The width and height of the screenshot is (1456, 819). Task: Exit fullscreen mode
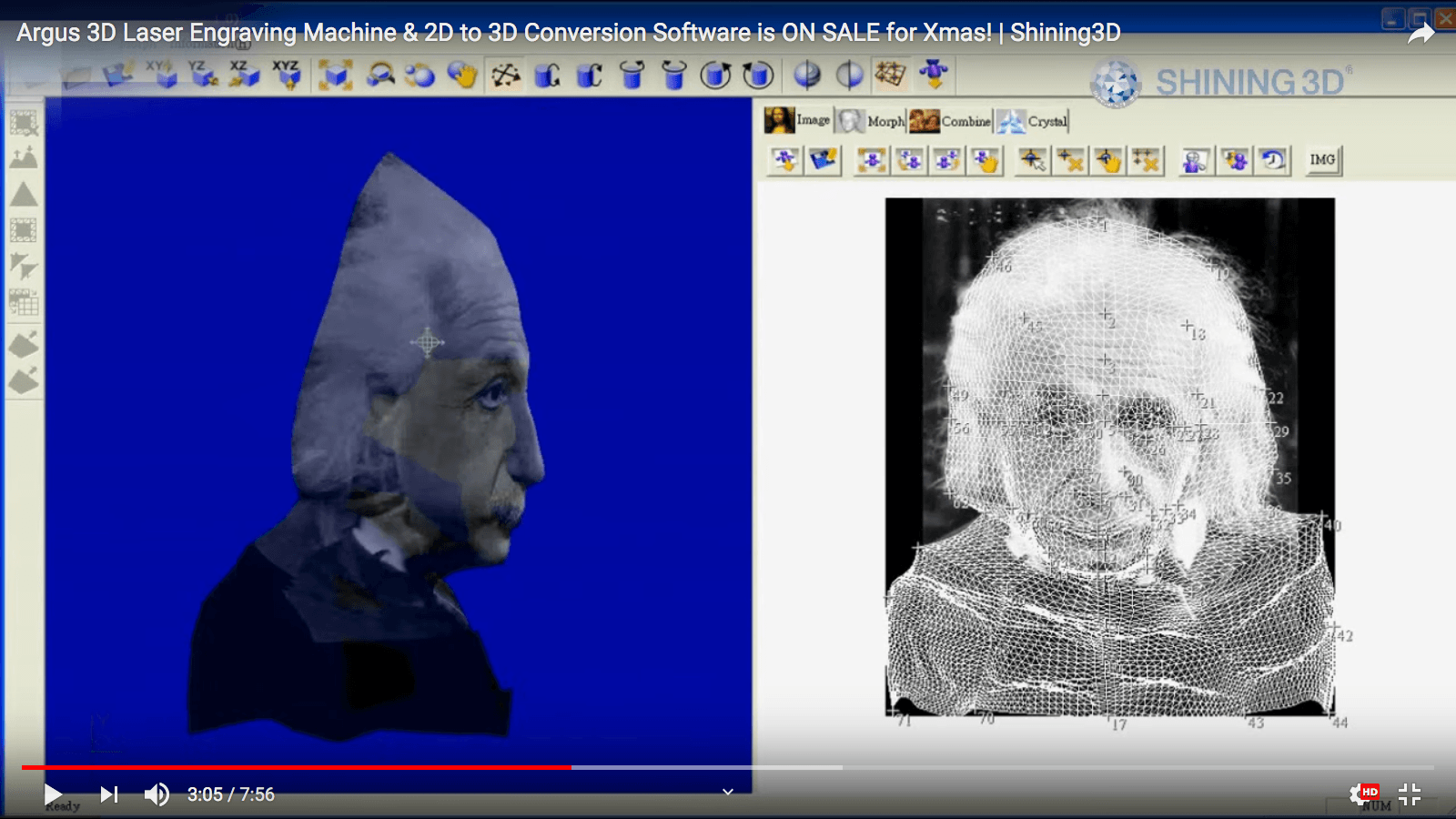tap(1410, 794)
